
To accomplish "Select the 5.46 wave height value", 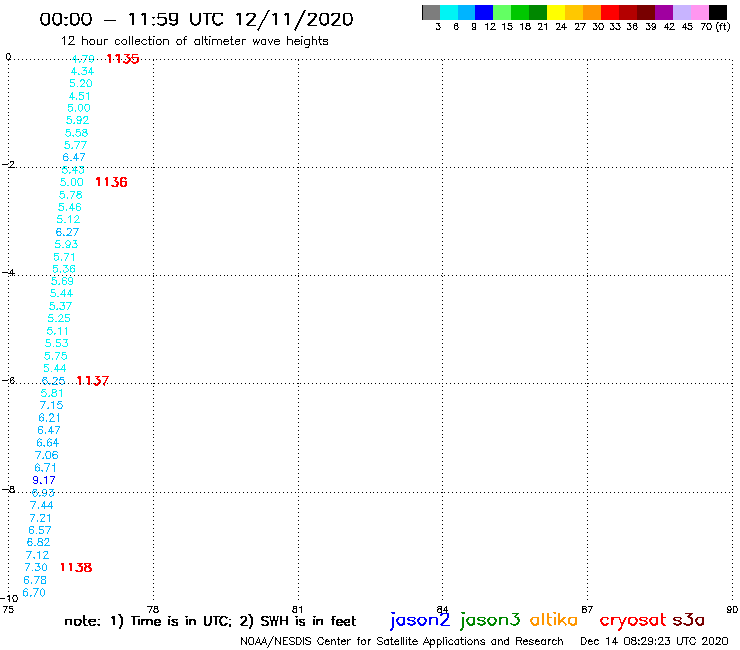I will click(70, 207).
